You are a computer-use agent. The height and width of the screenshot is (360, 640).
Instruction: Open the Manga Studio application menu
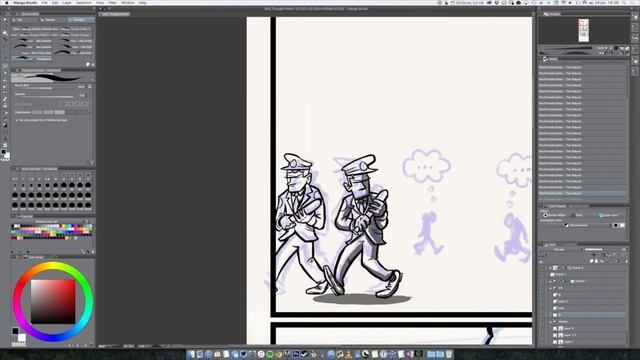point(25,3)
